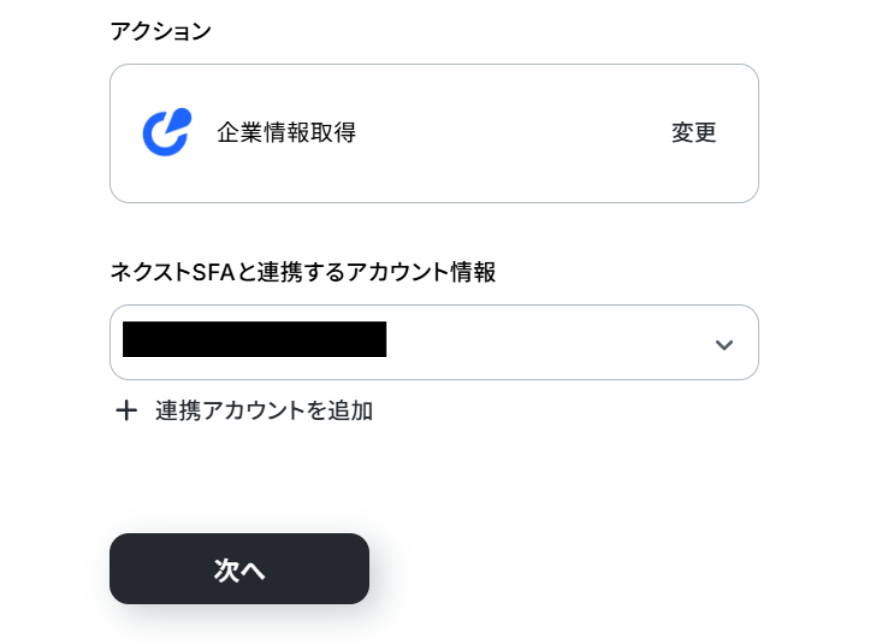
Task: Click the 連携アカウントを追加 link text
Action: tap(264, 411)
